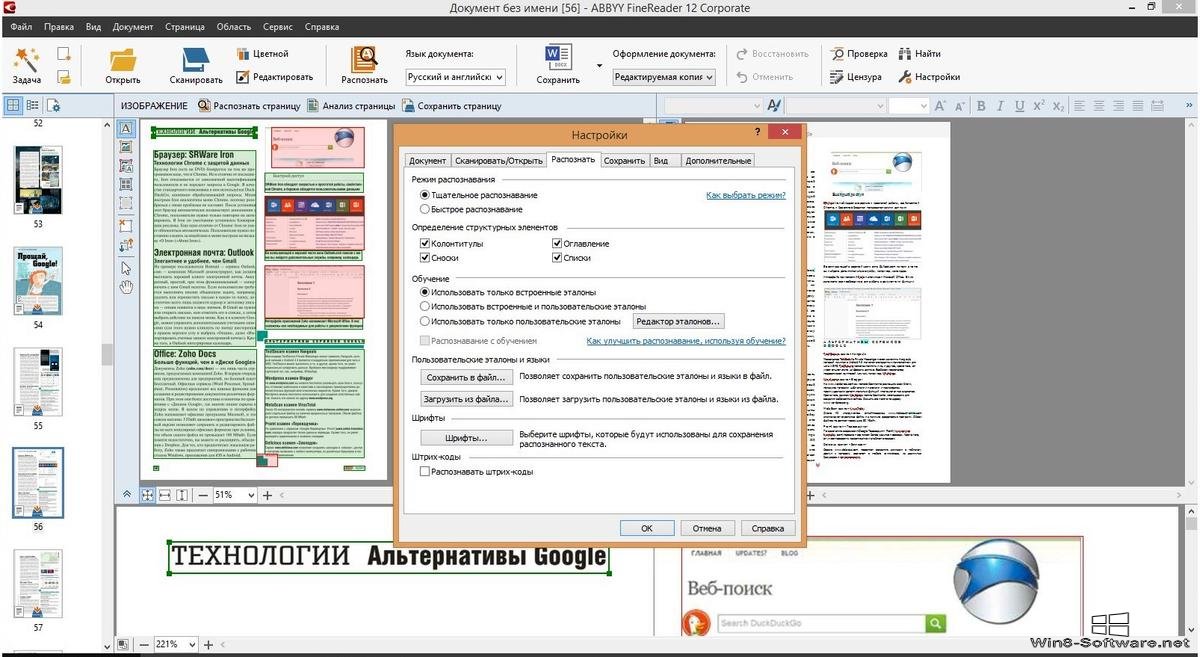Run Проверка verification tool
Screen dimensions: 1200x657
(858, 54)
